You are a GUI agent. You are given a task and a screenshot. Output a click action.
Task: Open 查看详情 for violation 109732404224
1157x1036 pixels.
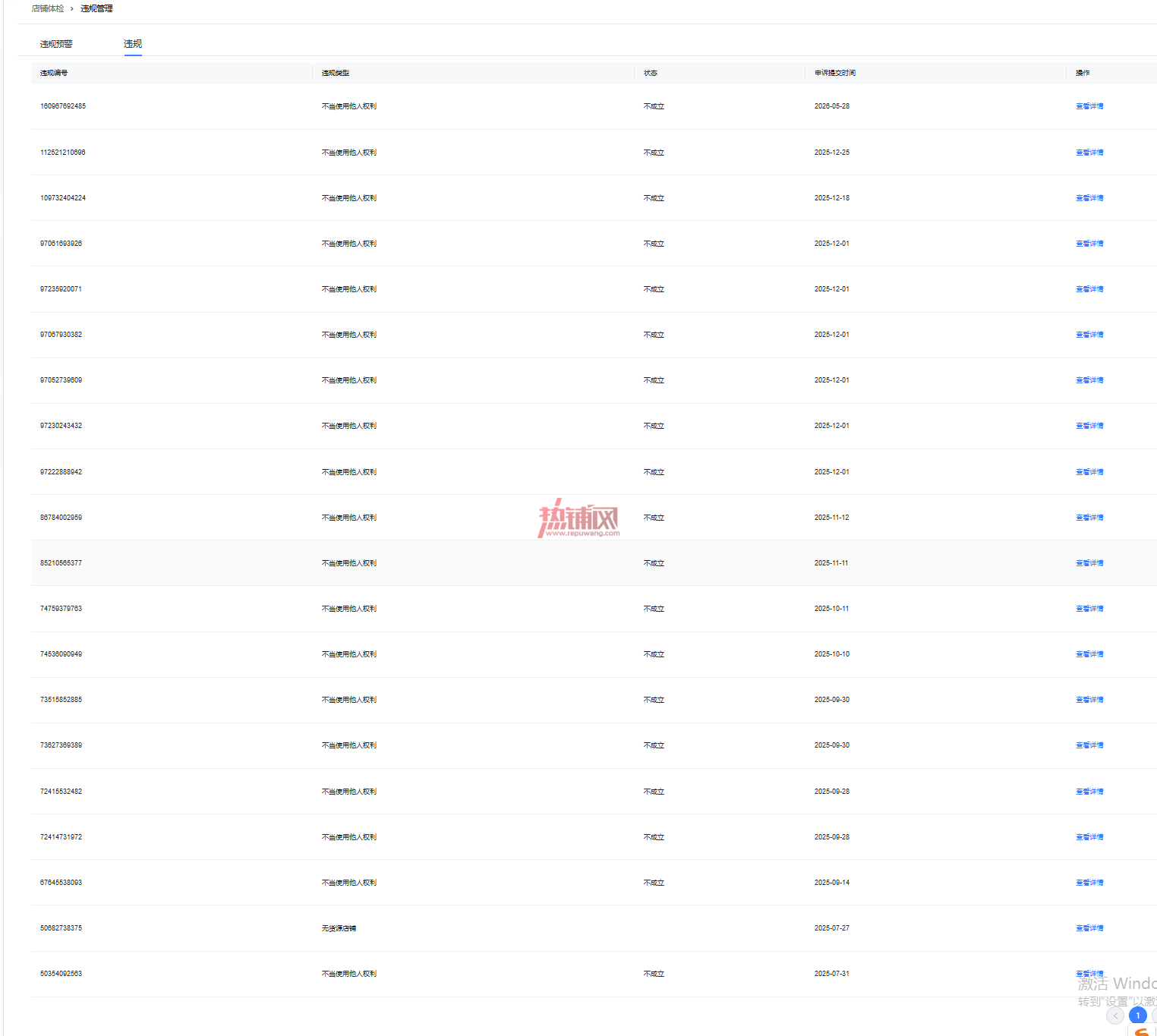pyautogui.click(x=1089, y=198)
